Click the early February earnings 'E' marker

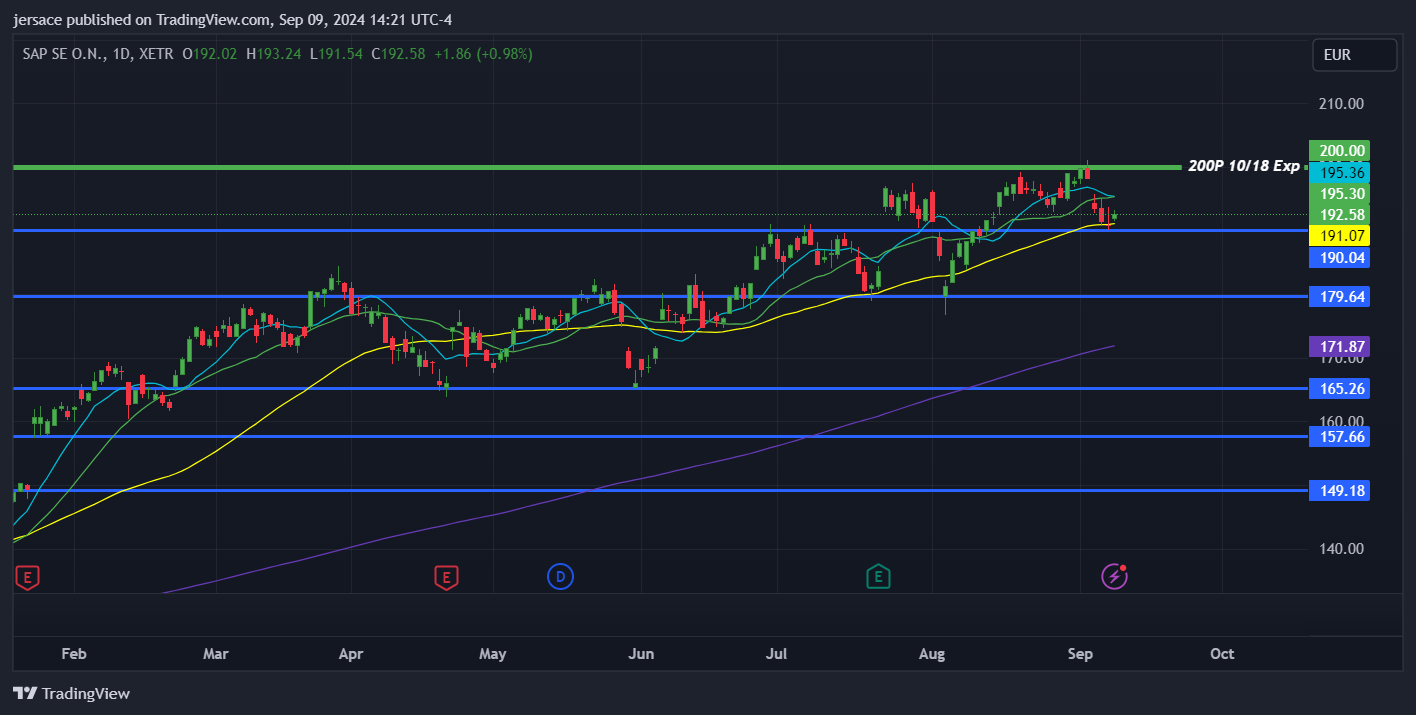(x=28, y=576)
